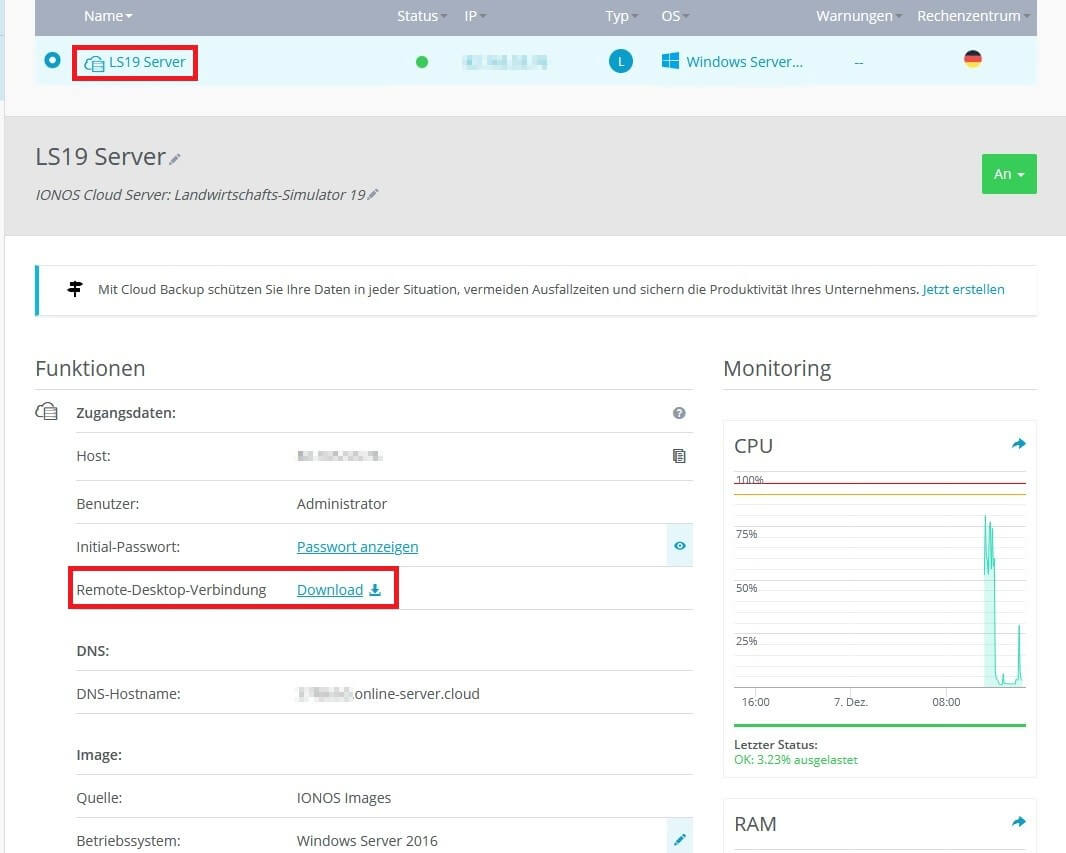Click the Administrator user value

click(x=341, y=504)
